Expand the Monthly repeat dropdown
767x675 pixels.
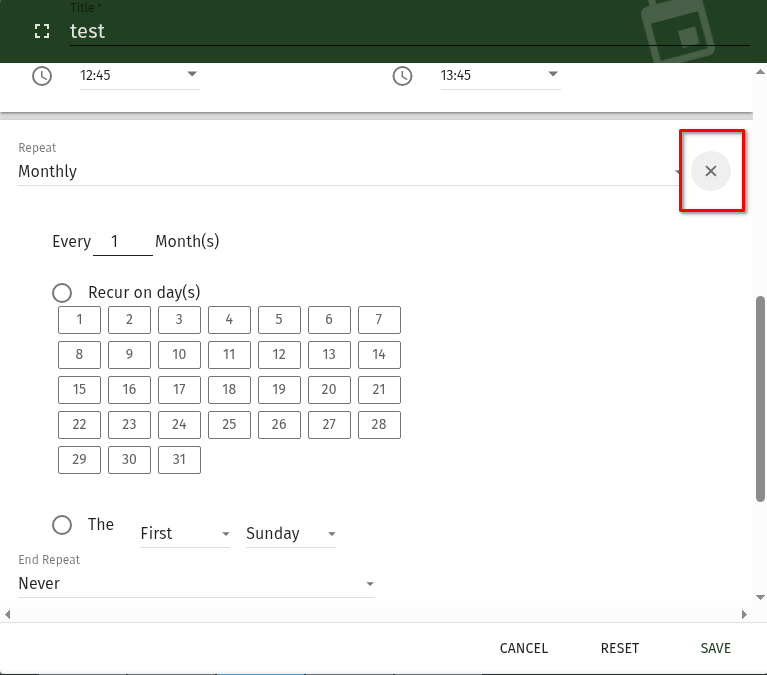point(348,172)
